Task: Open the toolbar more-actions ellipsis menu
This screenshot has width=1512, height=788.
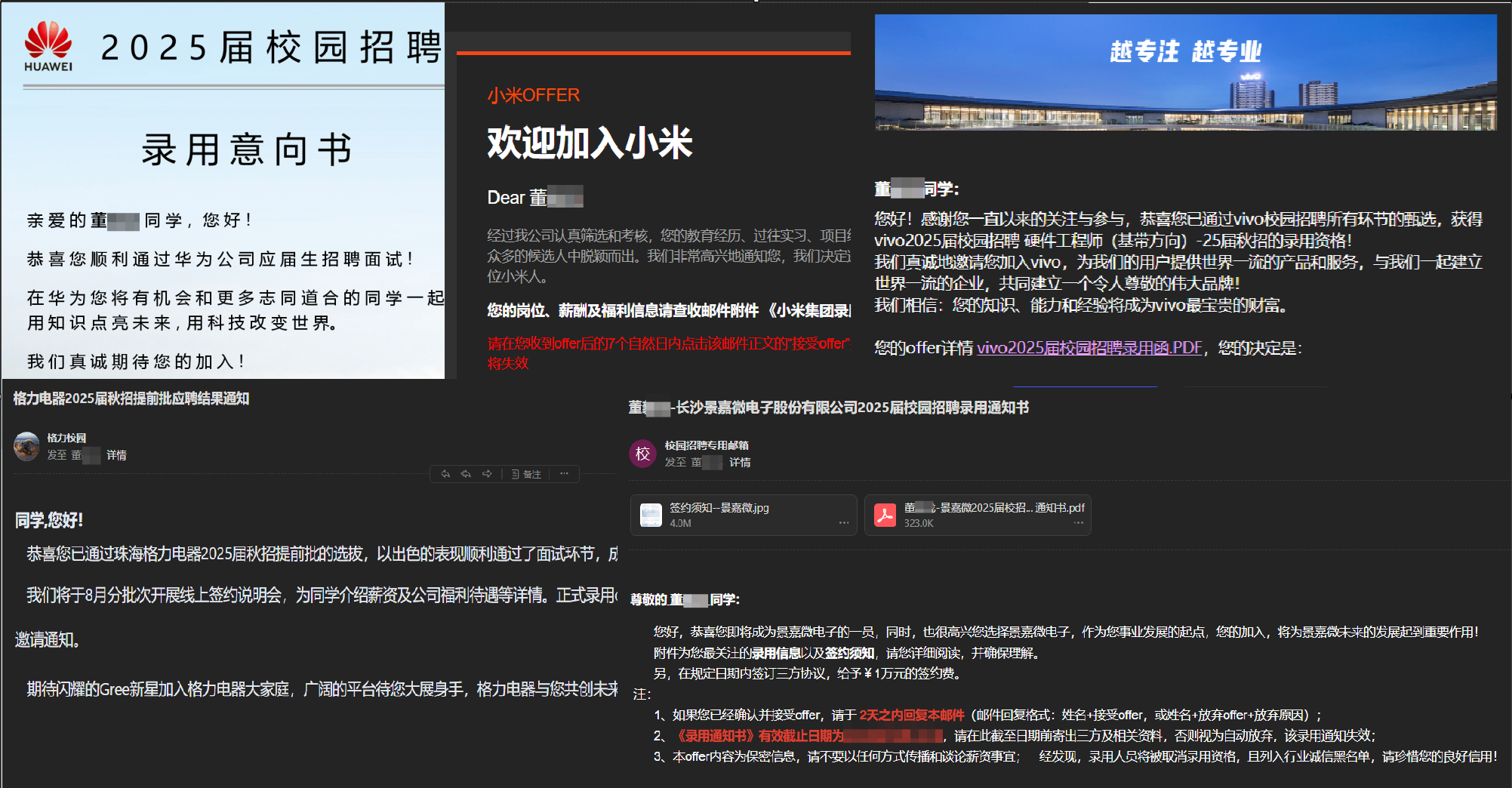Action: tap(565, 474)
